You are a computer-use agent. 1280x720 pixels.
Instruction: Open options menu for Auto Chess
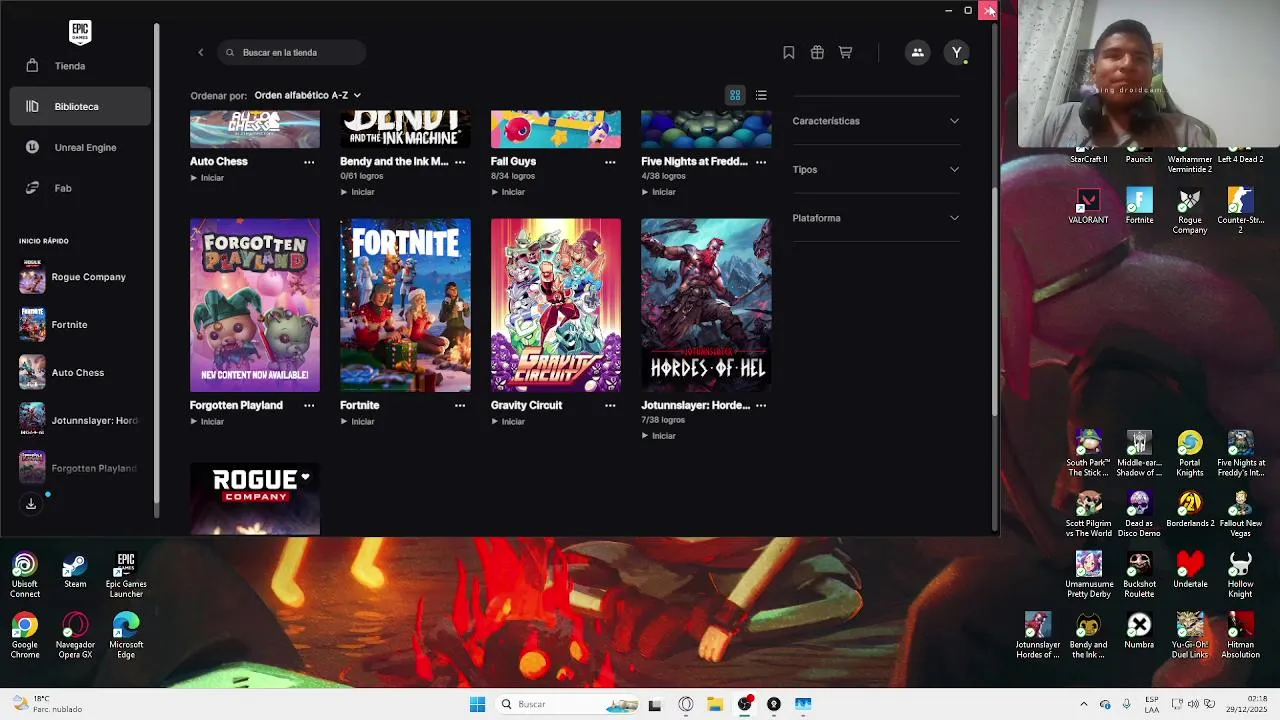(x=309, y=162)
